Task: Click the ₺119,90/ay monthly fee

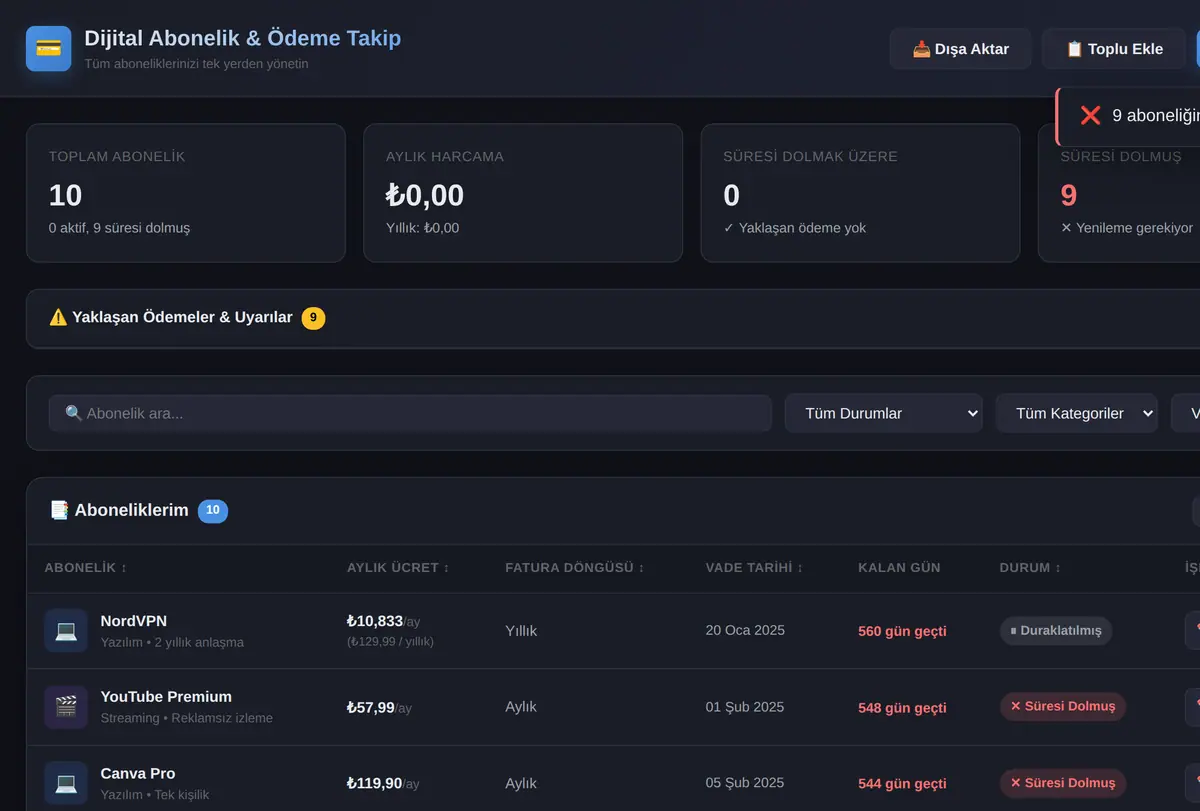Action: tap(383, 784)
